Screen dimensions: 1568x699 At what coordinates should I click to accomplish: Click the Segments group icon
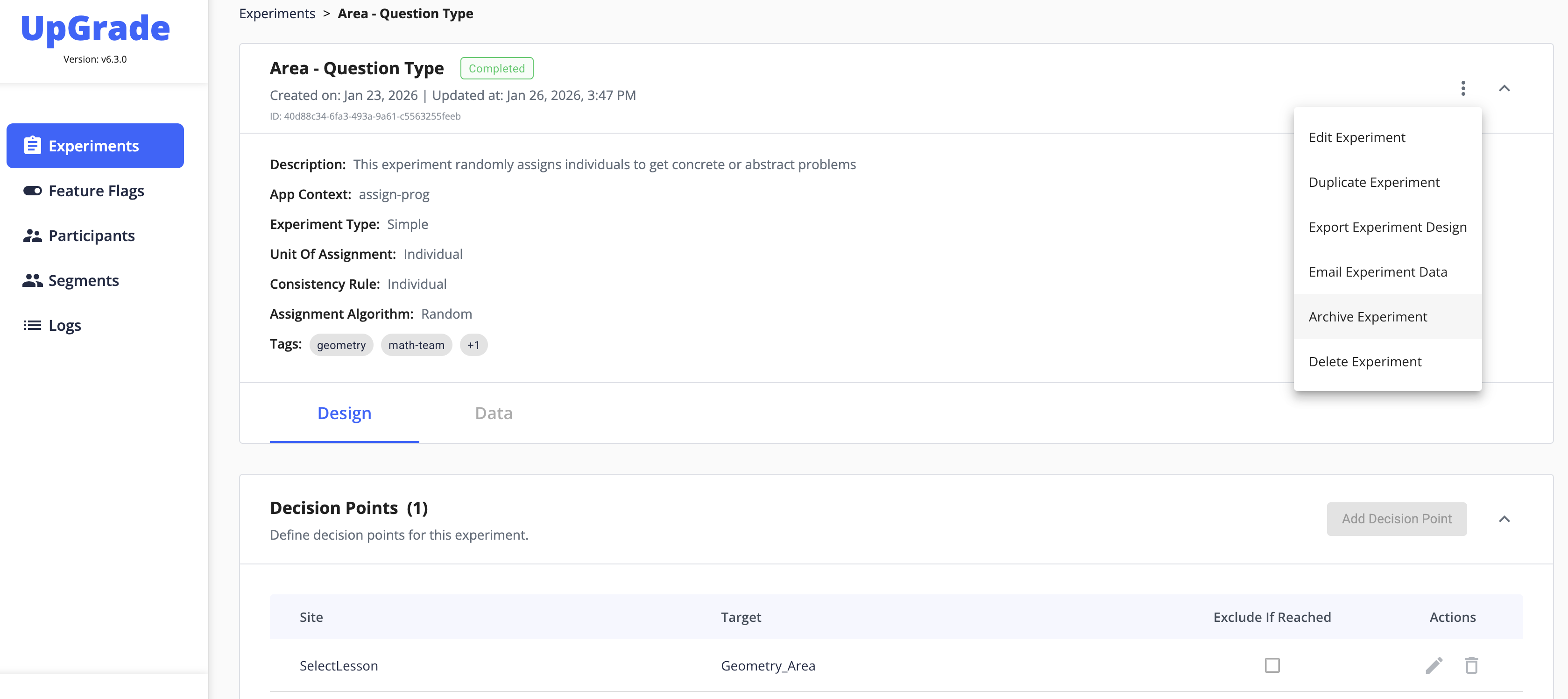32,280
